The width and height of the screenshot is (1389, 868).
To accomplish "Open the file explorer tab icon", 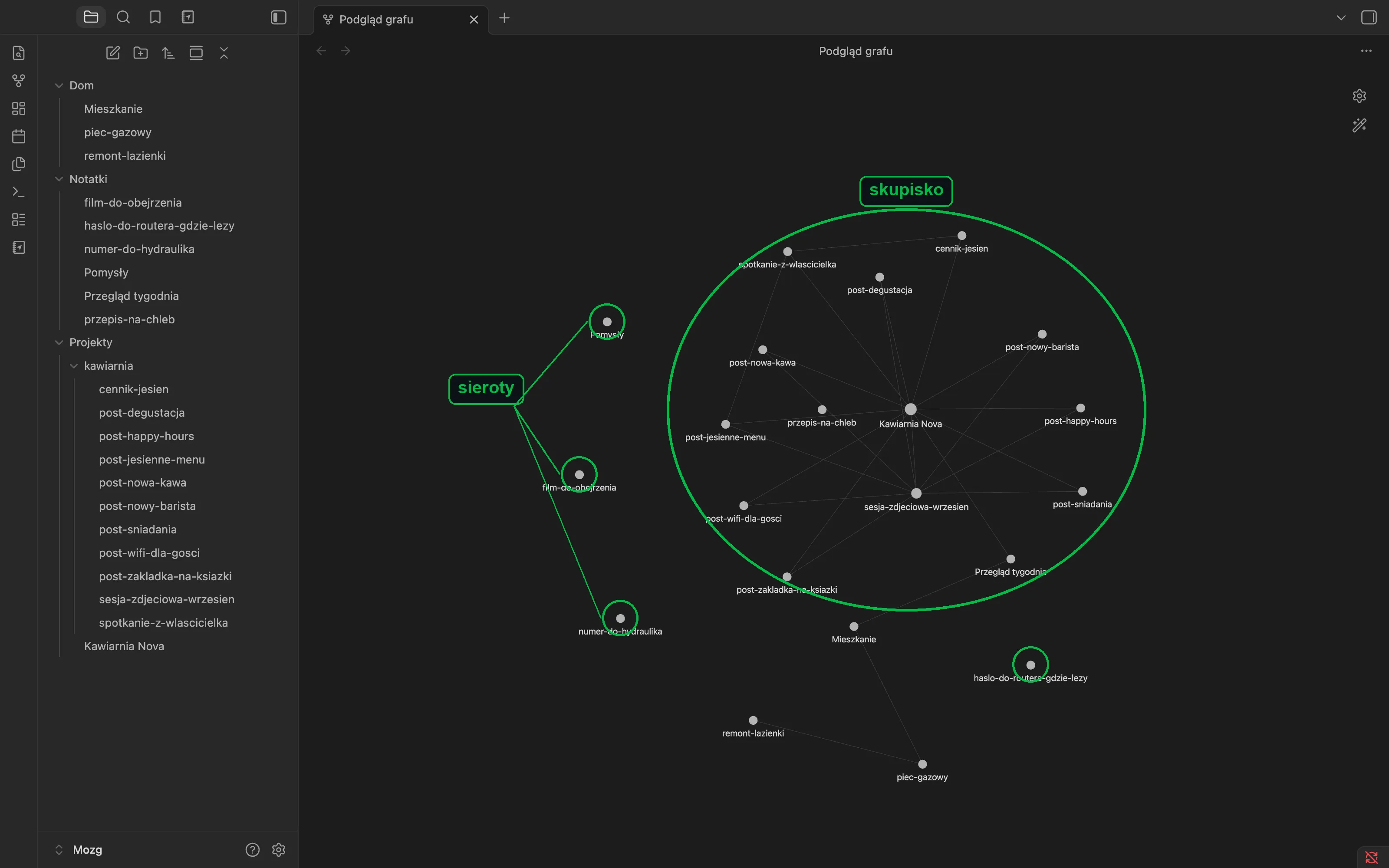I will pyautogui.click(x=91, y=17).
